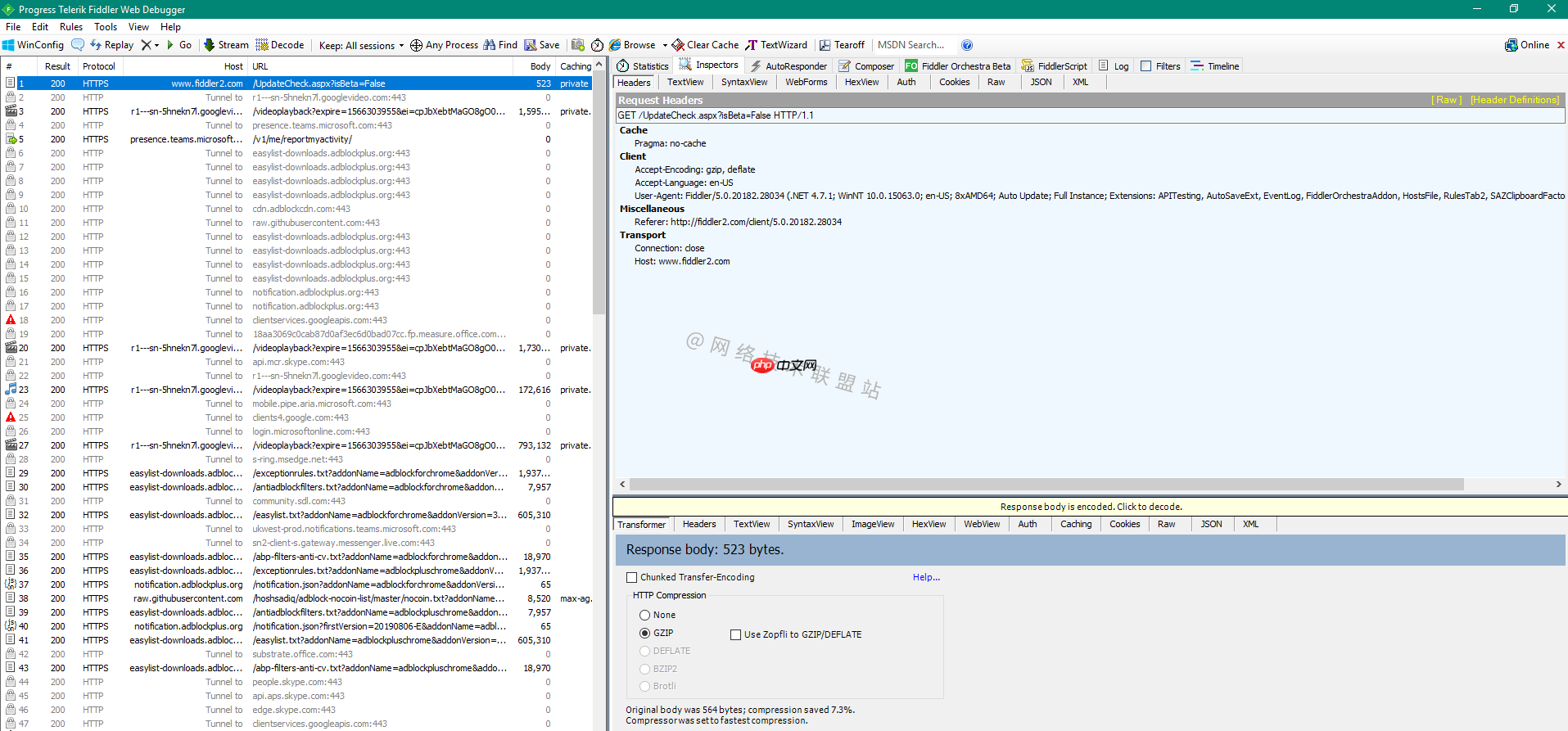1568x731 pixels.
Task: Click the Help... link
Action: pos(926,577)
